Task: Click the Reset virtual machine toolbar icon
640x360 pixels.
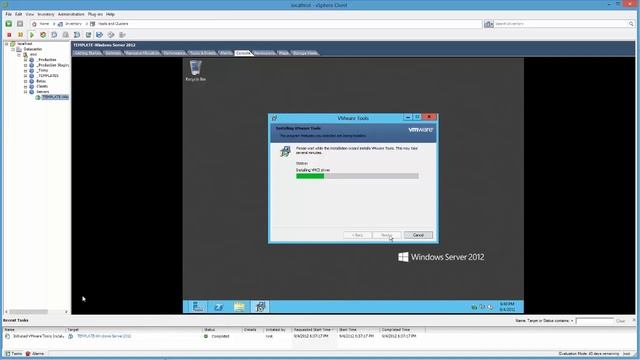Action: tap(43, 35)
